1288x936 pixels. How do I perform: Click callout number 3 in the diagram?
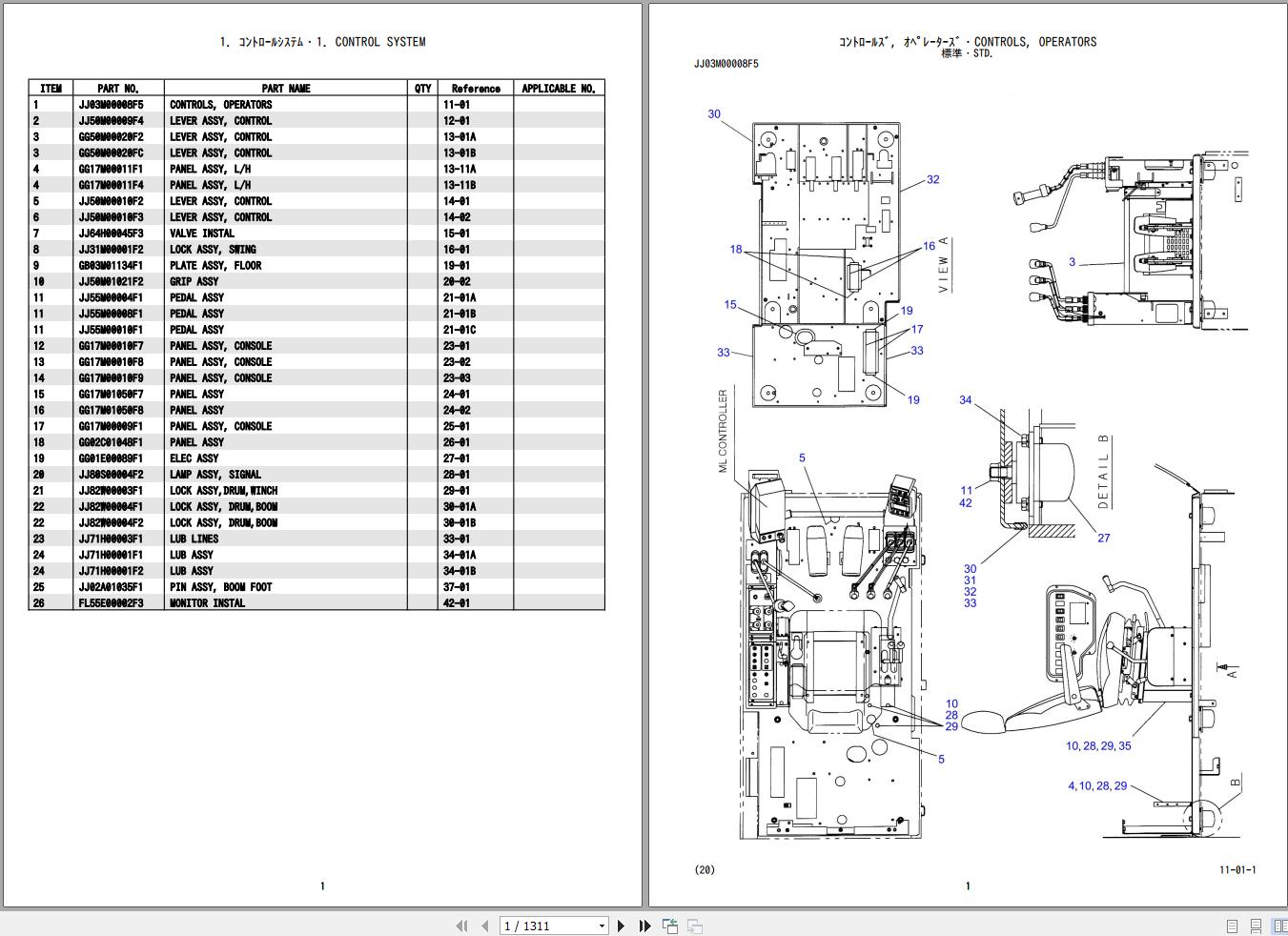click(1072, 262)
